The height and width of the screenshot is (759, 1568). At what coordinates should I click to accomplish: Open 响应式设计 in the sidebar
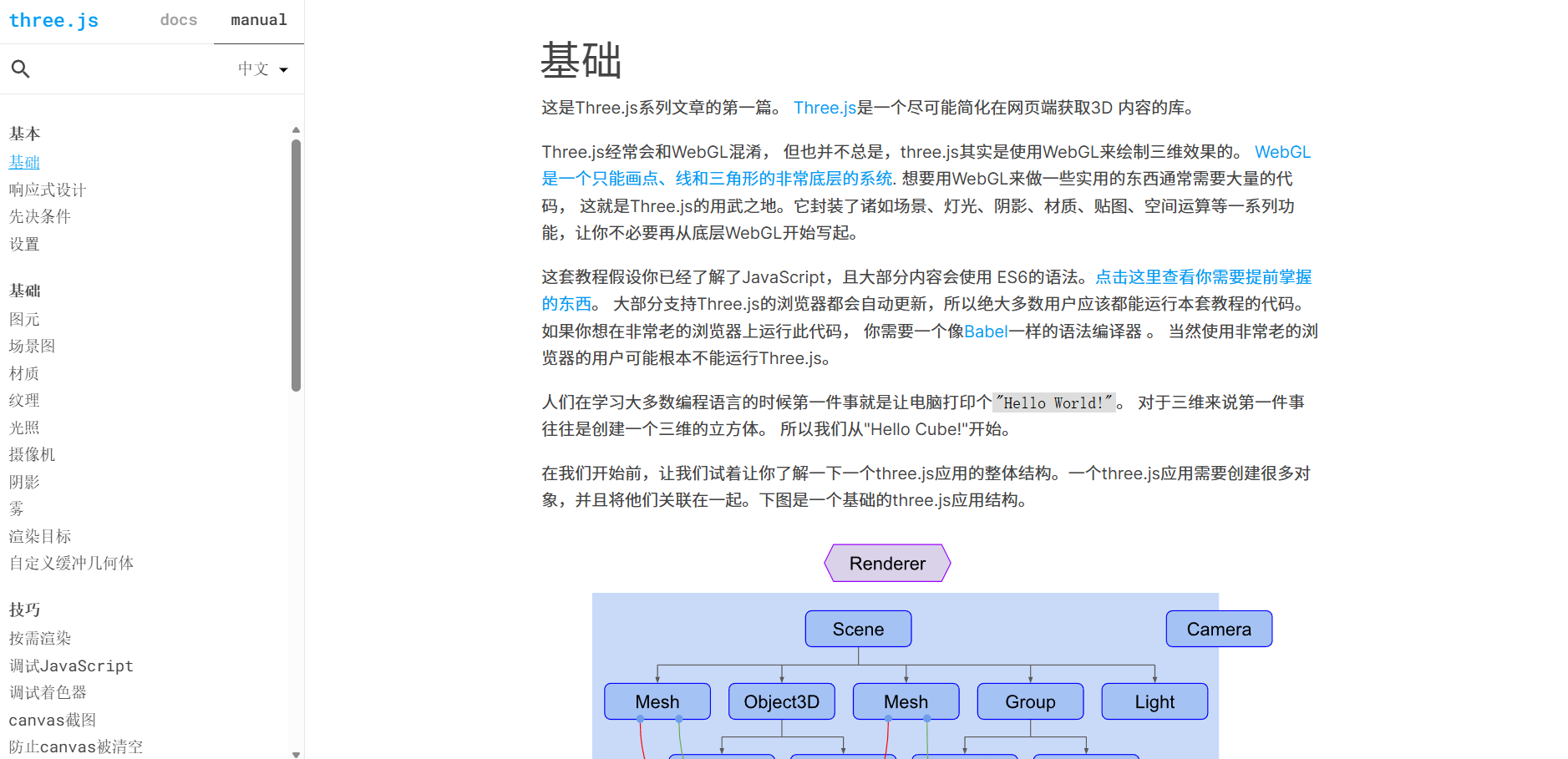48,190
